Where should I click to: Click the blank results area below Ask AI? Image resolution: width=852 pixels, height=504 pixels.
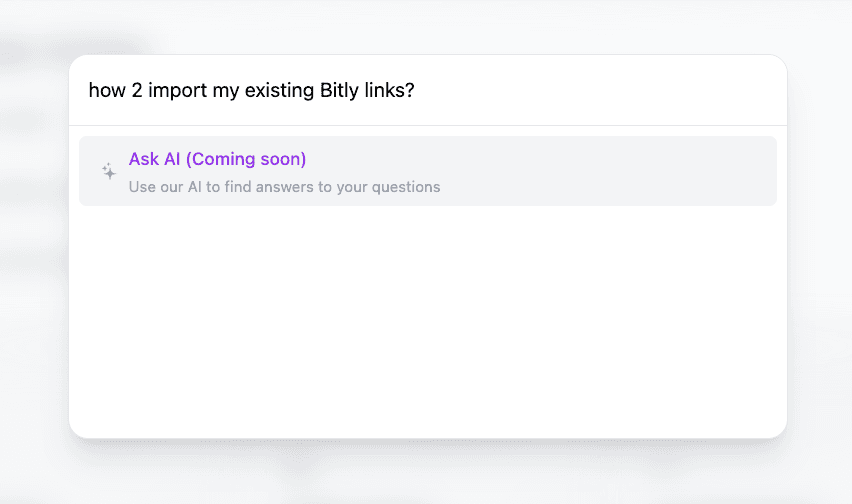coord(428,320)
